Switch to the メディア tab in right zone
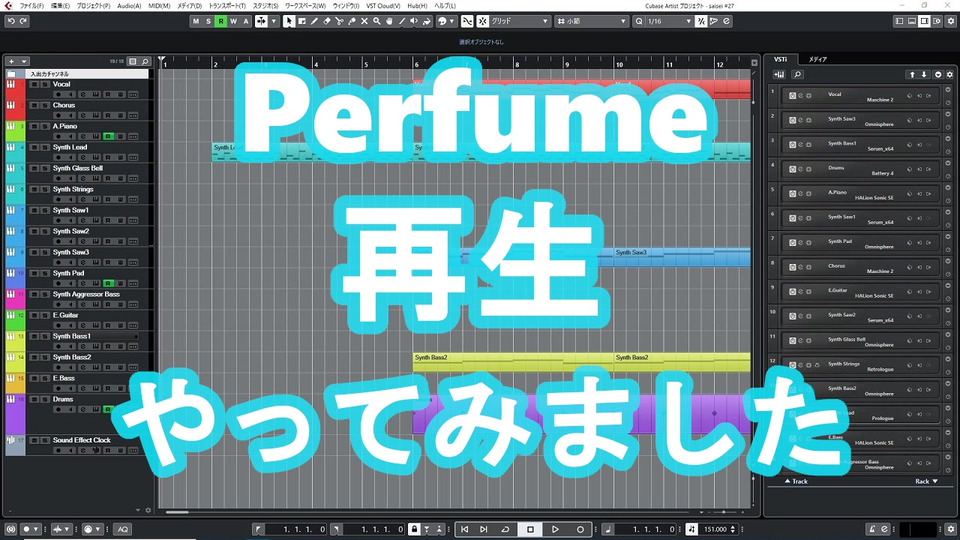 point(817,59)
